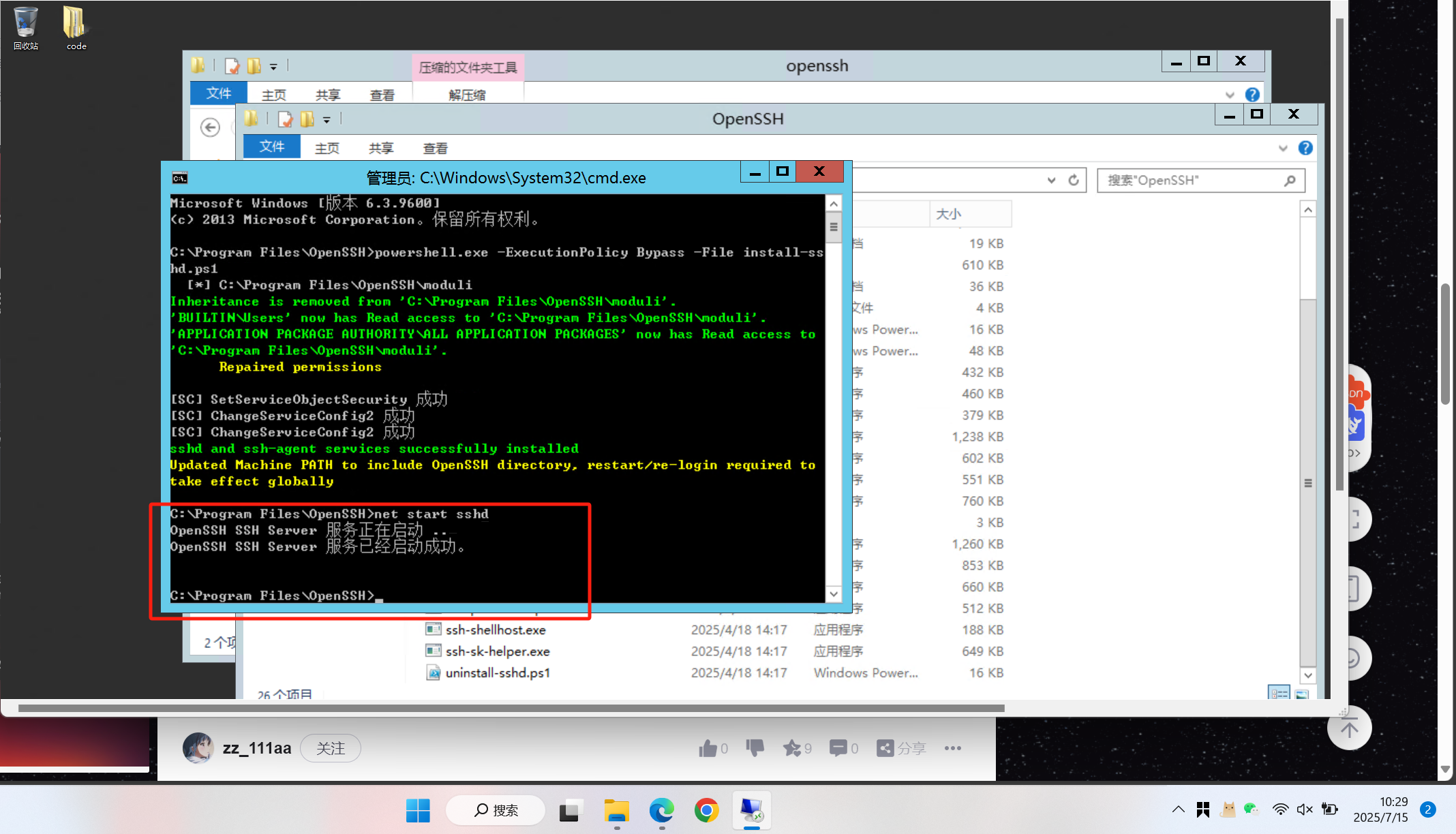Open WeChat from the system tray
1456x834 pixels.
[x=1252, y=809]
